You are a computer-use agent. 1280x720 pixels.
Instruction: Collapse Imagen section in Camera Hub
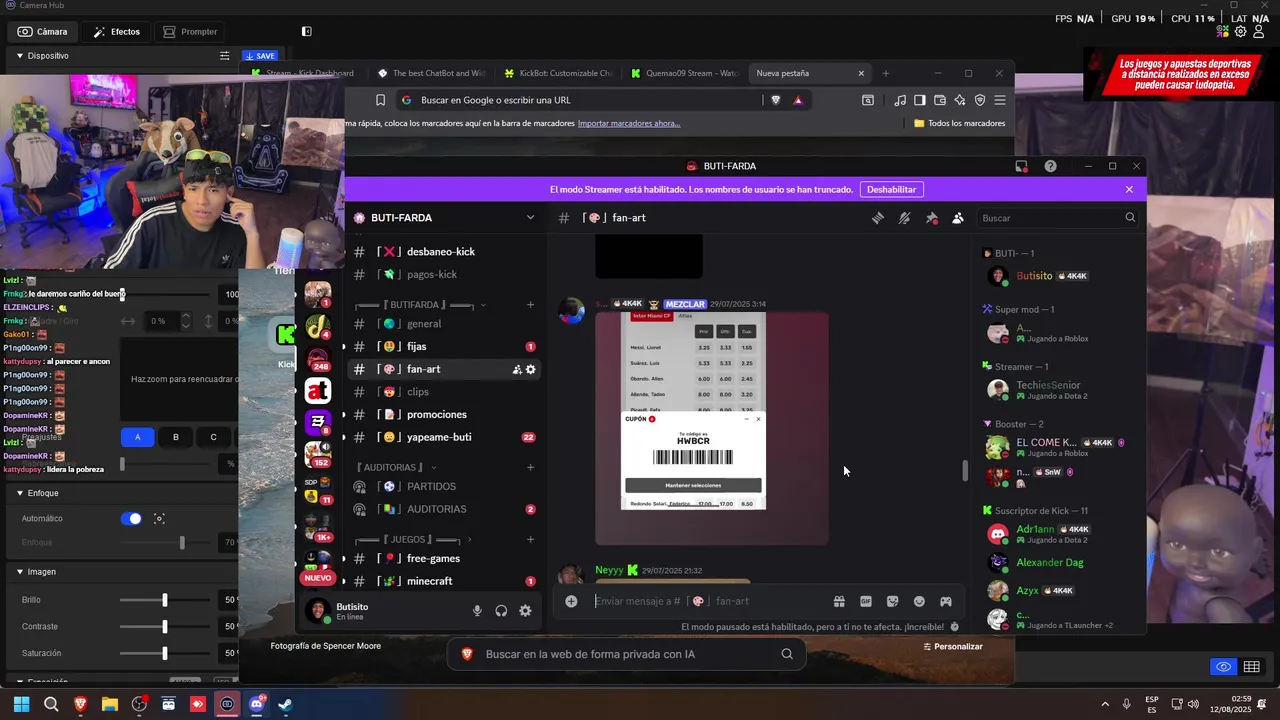pos(19,572)
